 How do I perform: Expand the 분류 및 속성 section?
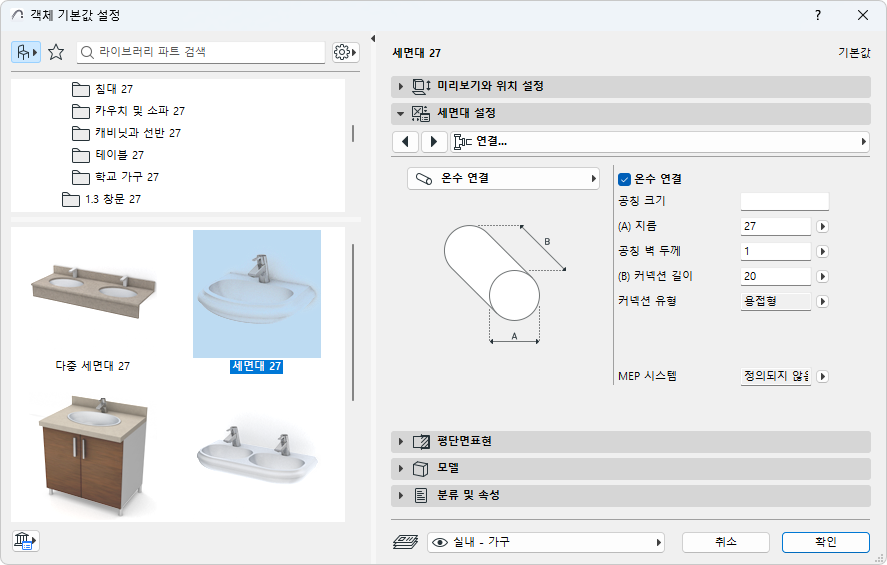point(401,496)
